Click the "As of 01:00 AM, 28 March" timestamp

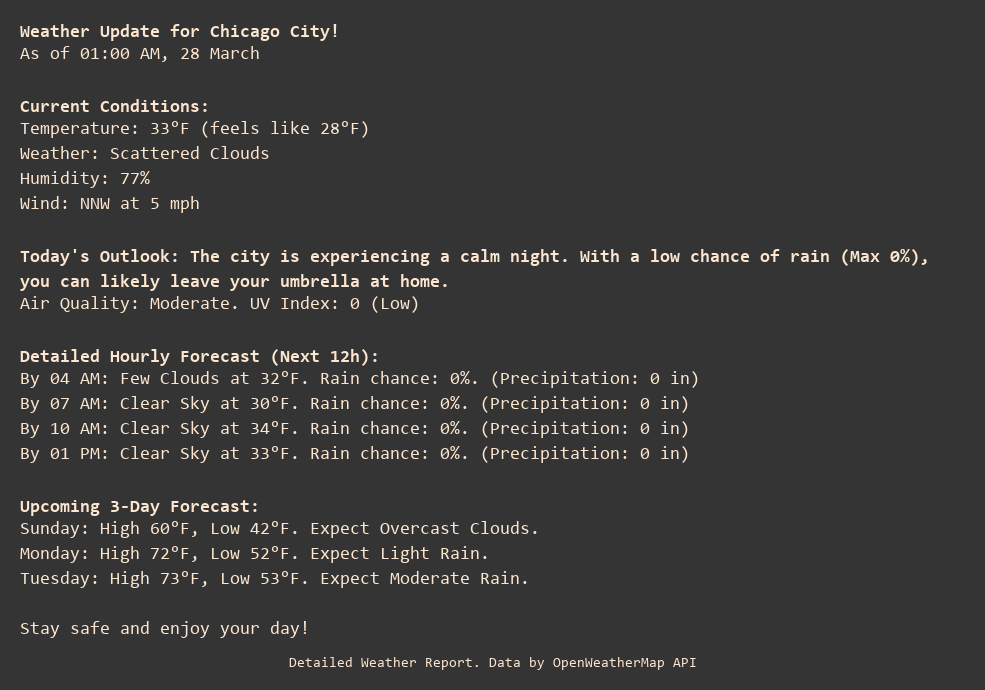(139, 54)
